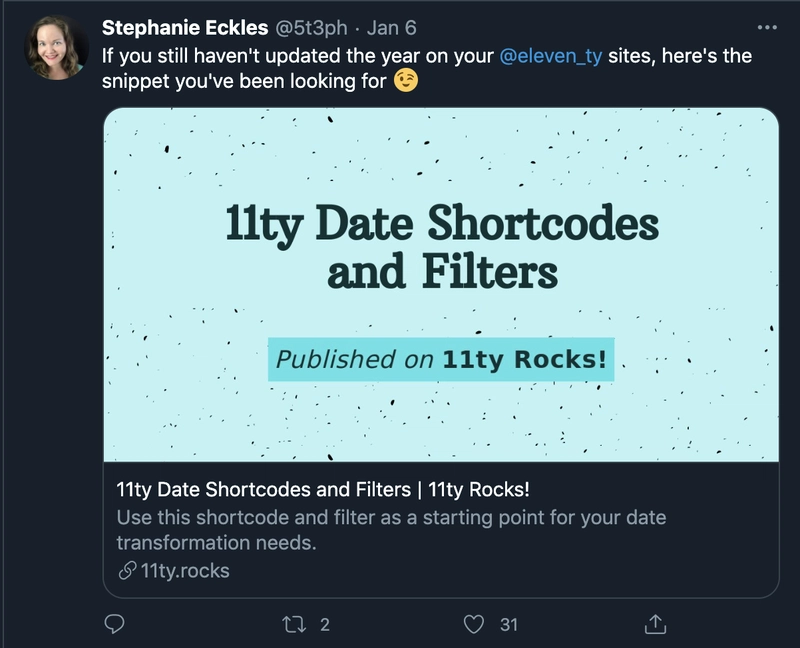800x648 pixels.
Task: Open the @eleven_ty mention link
Action: pos(551,56)
